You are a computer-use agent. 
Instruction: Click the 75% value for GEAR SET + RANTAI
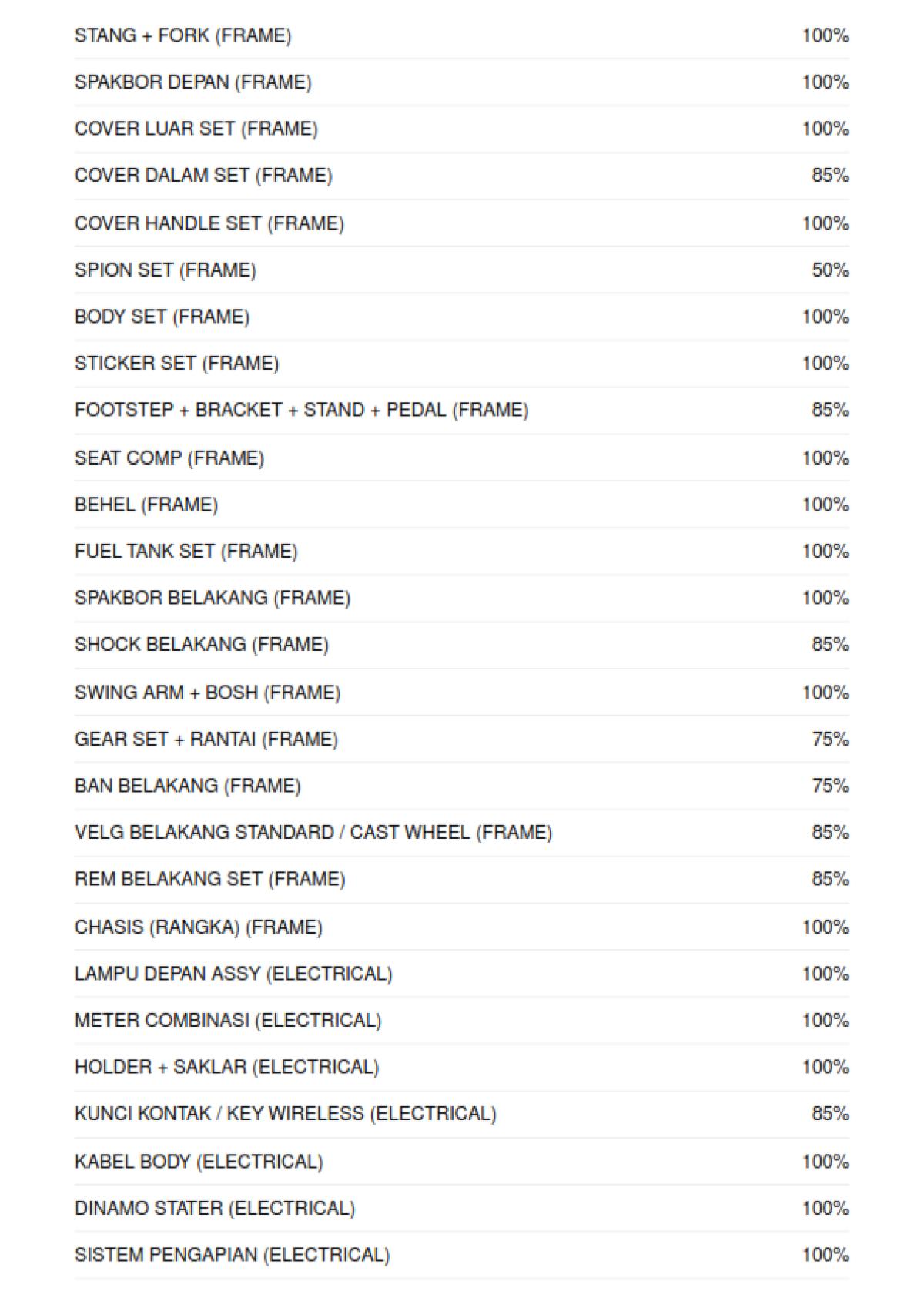(x=829, y=740)
